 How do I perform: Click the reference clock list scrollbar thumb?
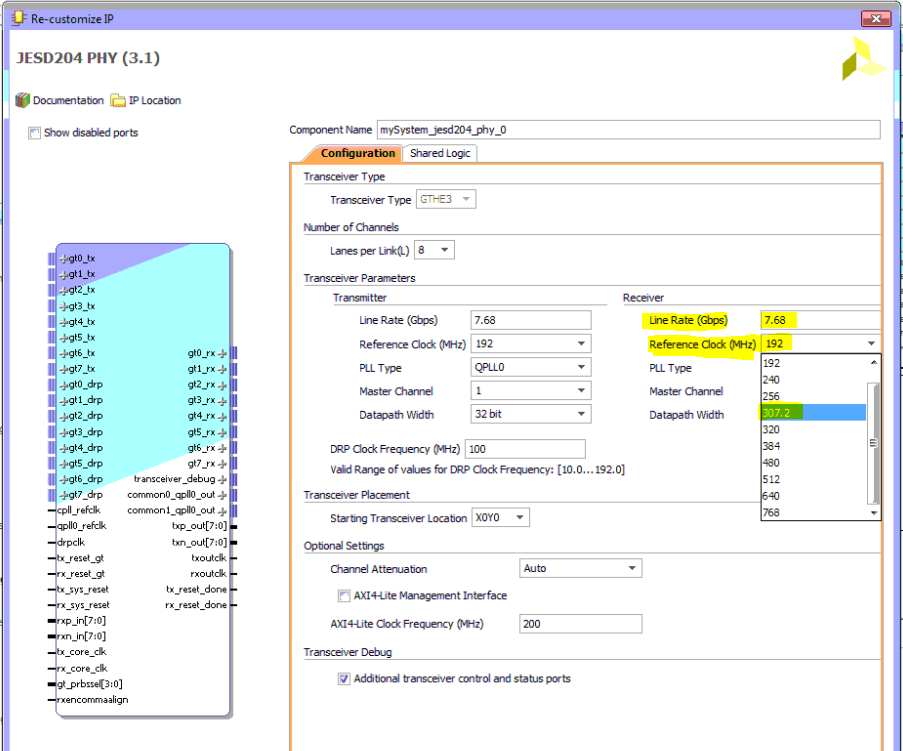click(x=874, y=442)
